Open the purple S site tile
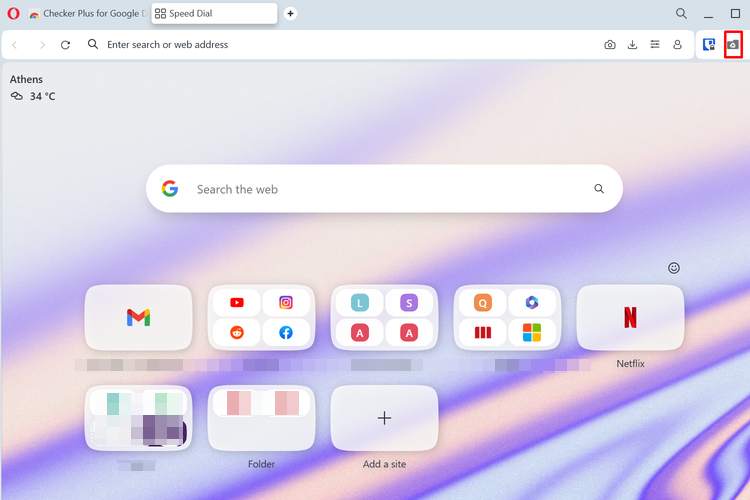 coord(409,302)
